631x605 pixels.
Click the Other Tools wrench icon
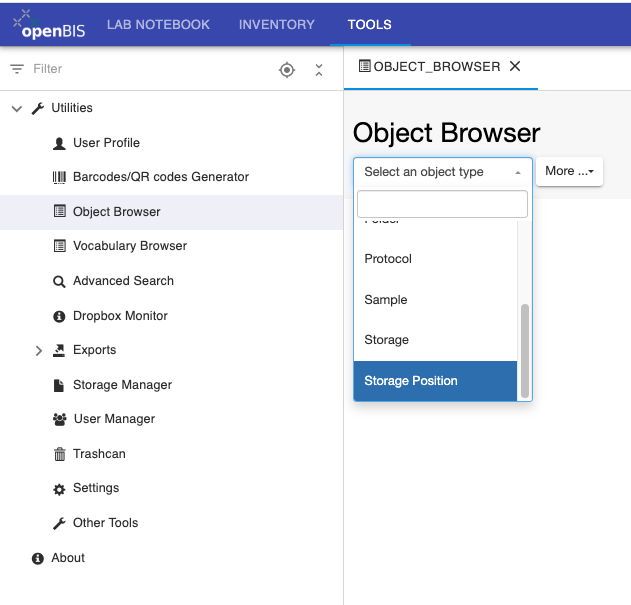tap(59, 523)
